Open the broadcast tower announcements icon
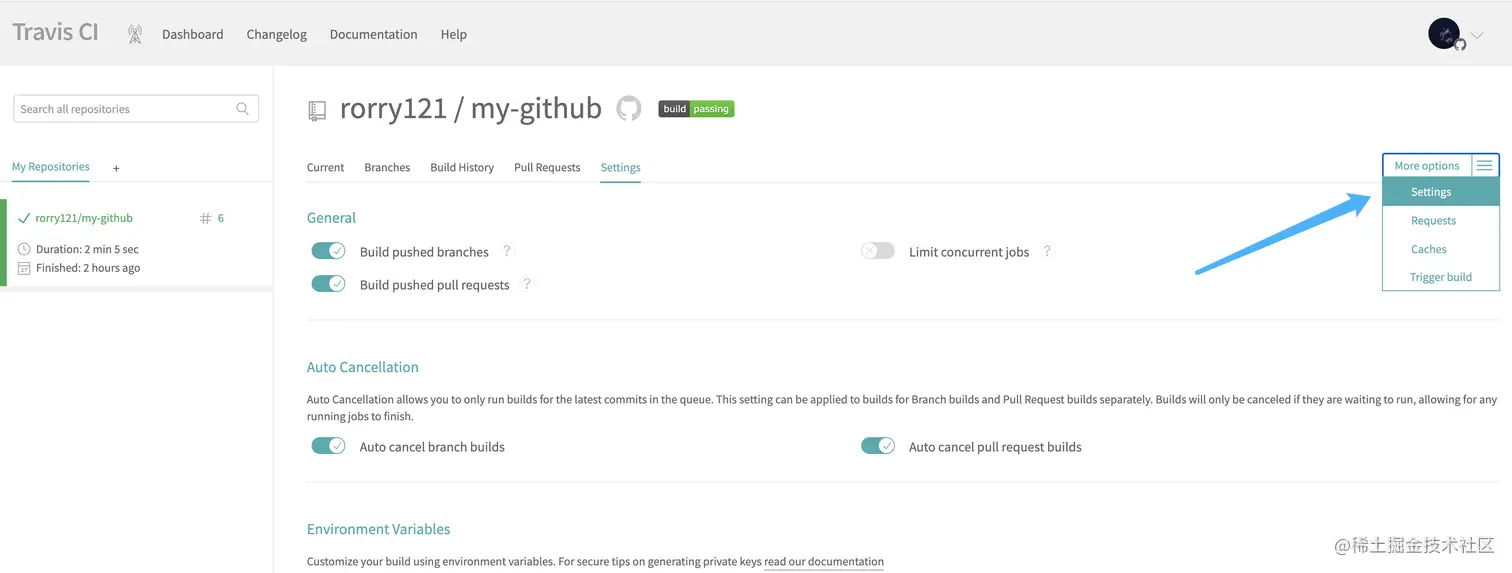 pyautogui.click(x=135, y=34)
